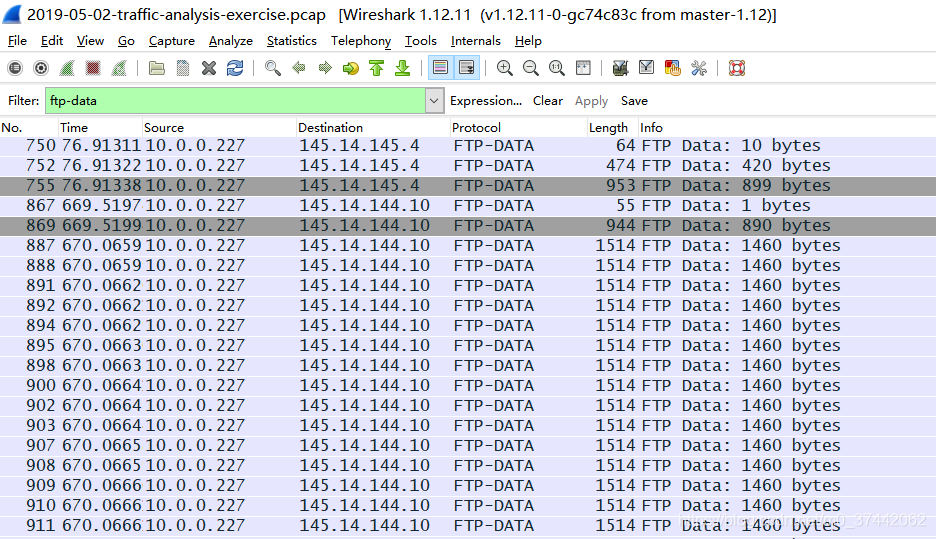Close this capture file (X icon)
Image resolution: width=936 pixels, height=539 pixels.
208,68
